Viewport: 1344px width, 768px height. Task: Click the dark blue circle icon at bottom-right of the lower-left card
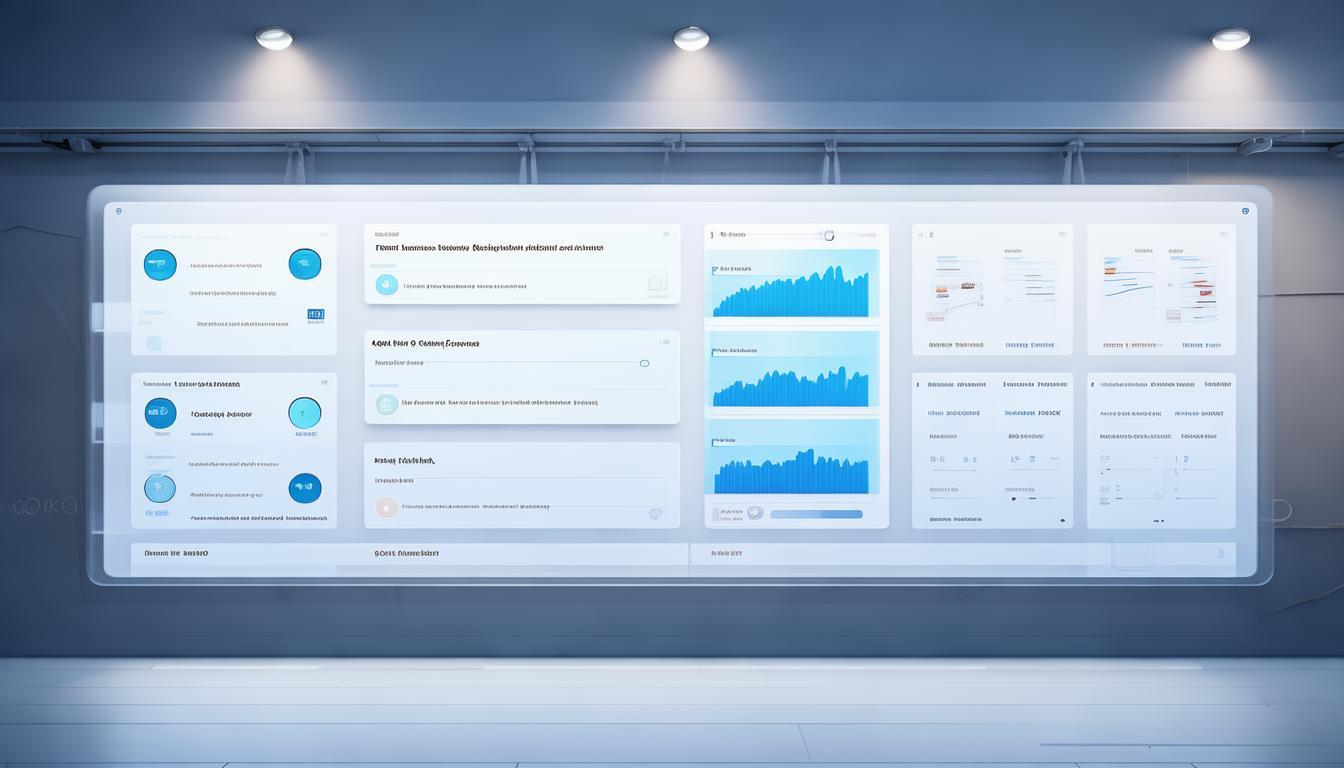[305, 488]
